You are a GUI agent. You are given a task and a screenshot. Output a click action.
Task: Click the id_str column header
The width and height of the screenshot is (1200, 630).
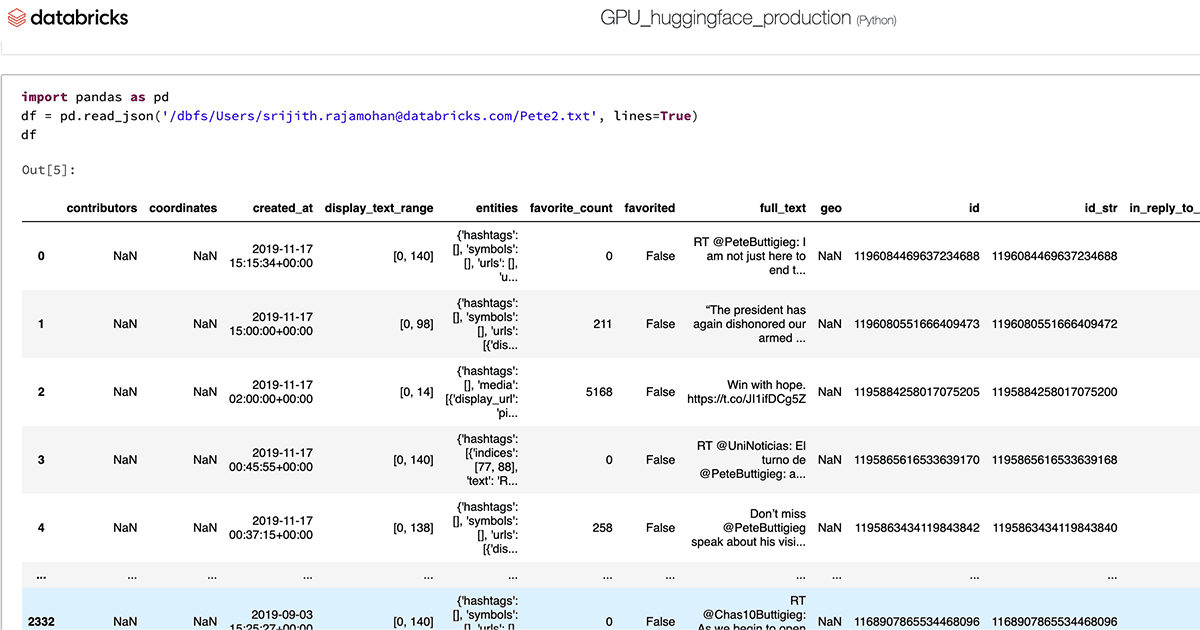(x=1100, y=208)
